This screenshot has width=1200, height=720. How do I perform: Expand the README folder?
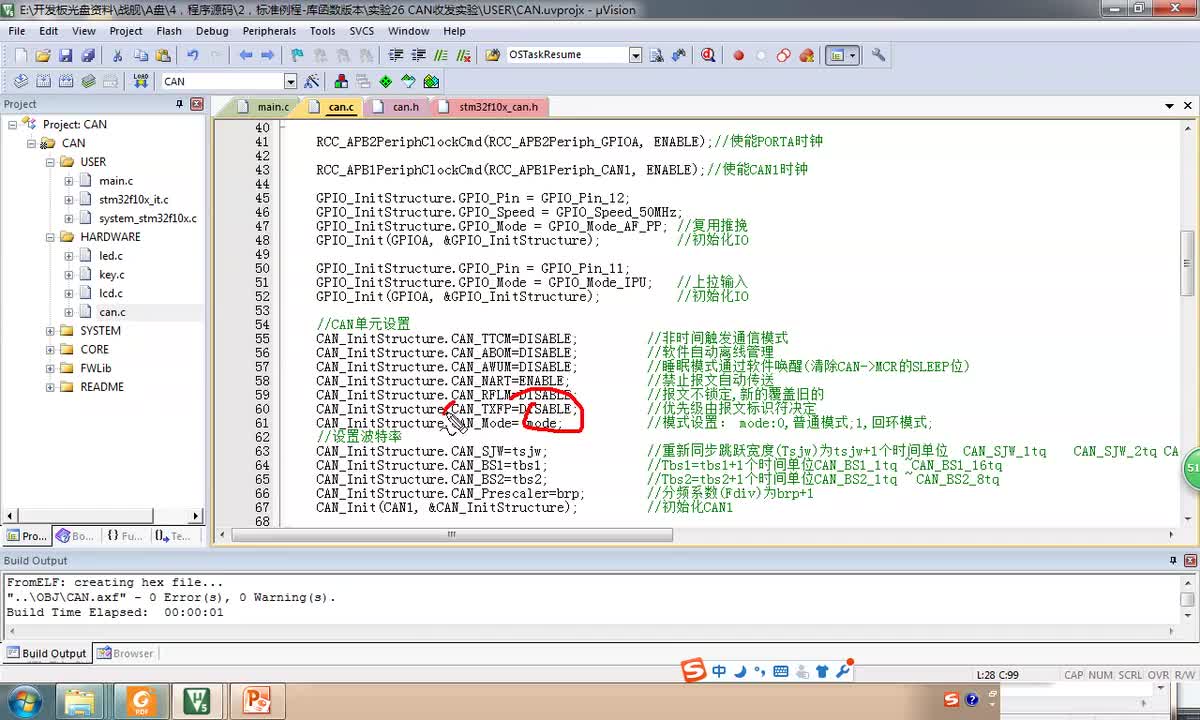coord(50,387)
